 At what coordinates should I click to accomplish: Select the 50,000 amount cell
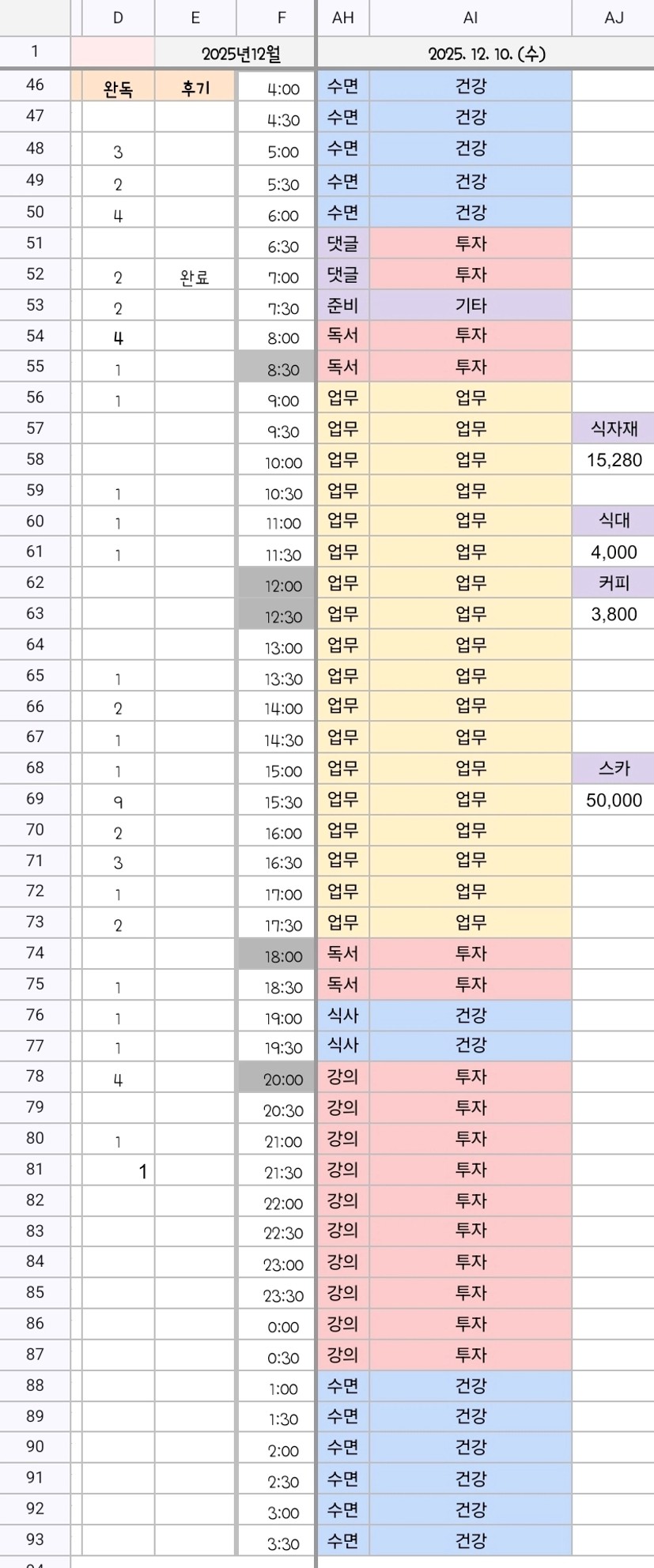pyautogui.click(x=614, y=800)
